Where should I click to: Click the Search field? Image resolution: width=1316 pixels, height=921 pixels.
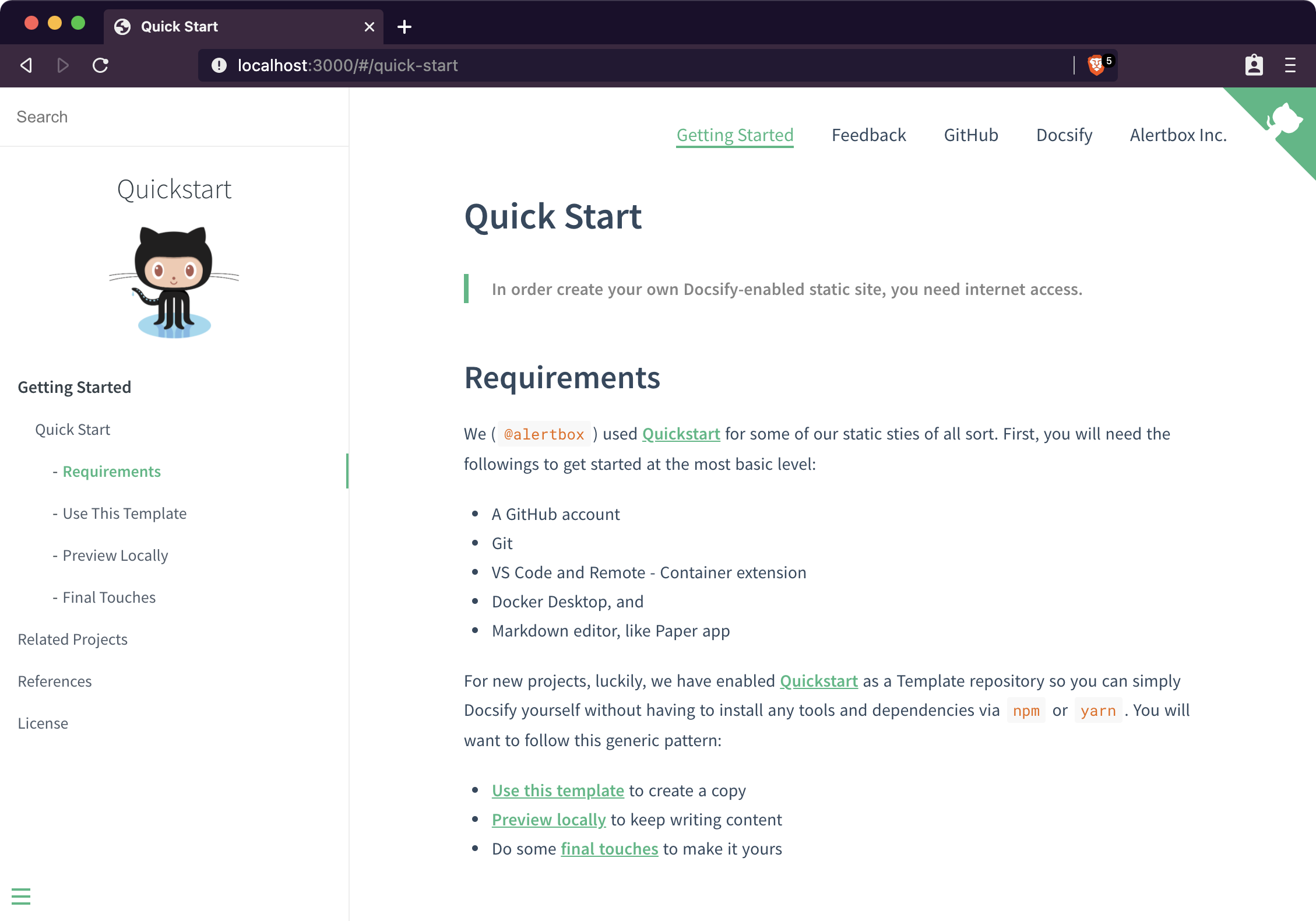(x=42, y=117)
